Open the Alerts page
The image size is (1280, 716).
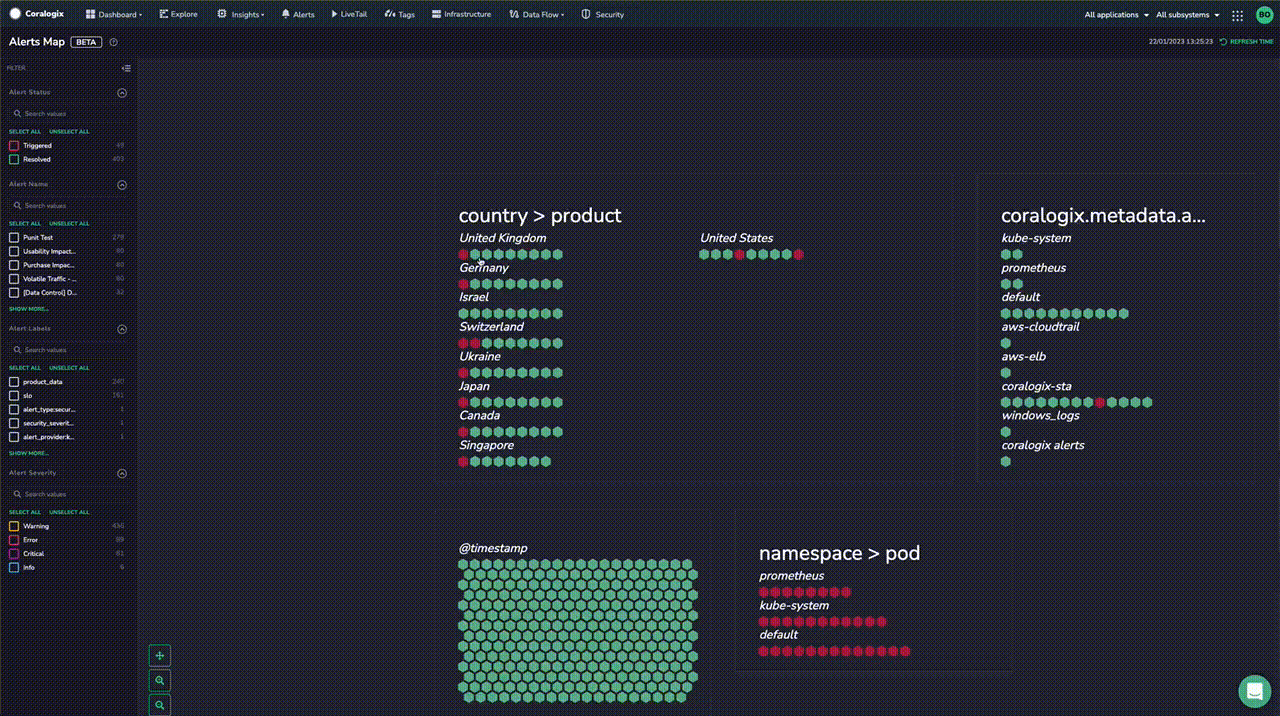click(x=298, y=15)
